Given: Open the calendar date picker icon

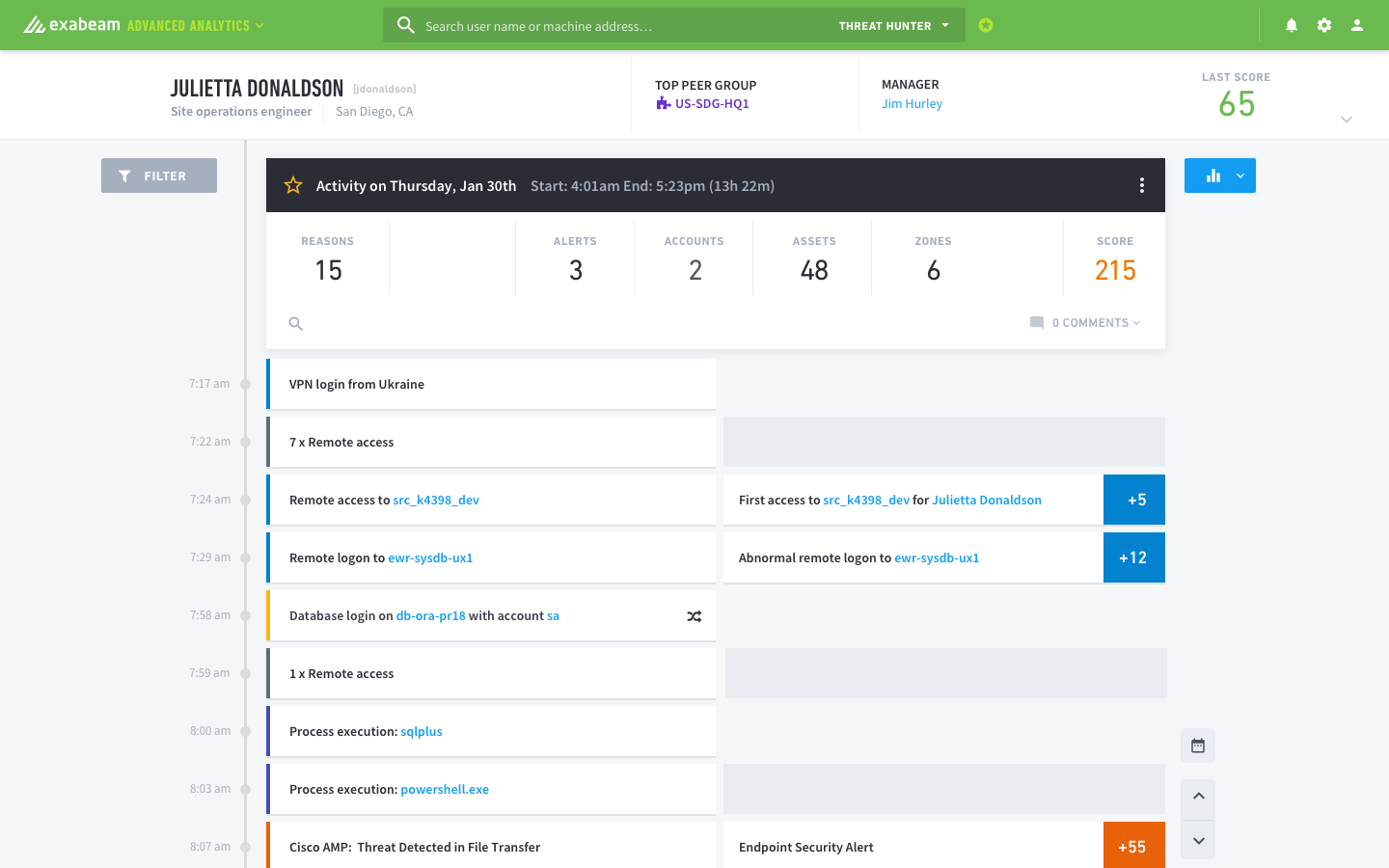Looking at the screenshot, I should point(1197,746).
